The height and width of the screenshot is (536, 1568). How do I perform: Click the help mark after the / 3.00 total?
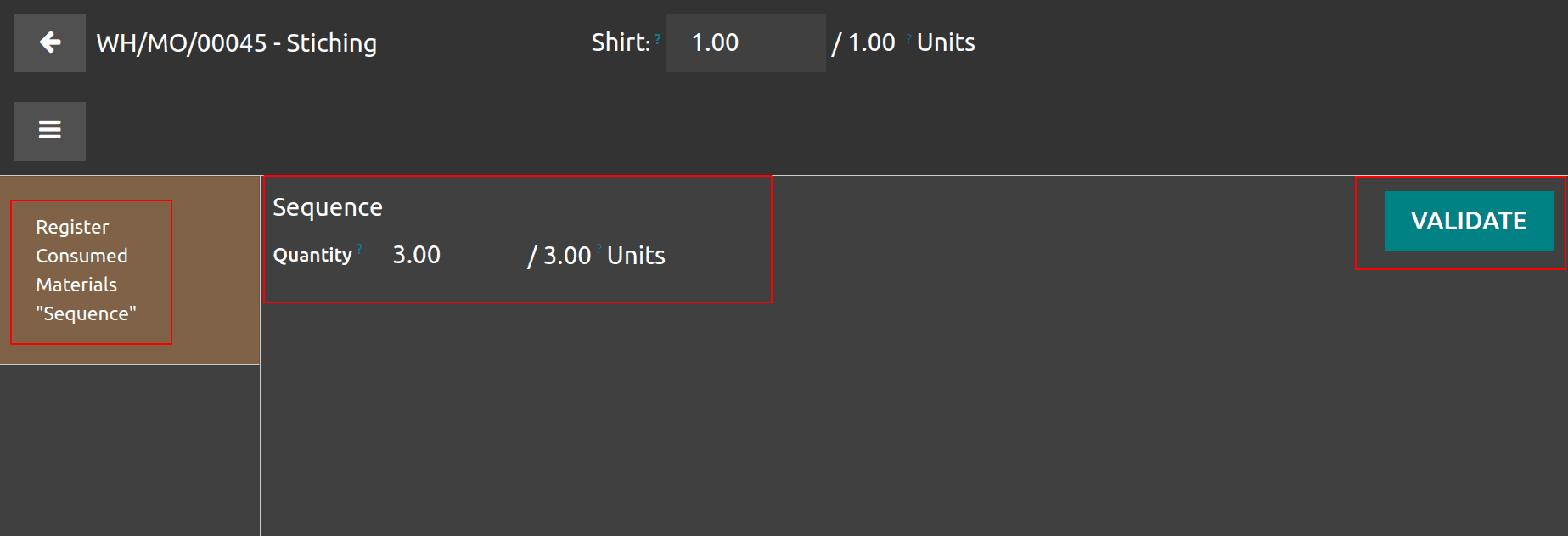click(599, 249)
